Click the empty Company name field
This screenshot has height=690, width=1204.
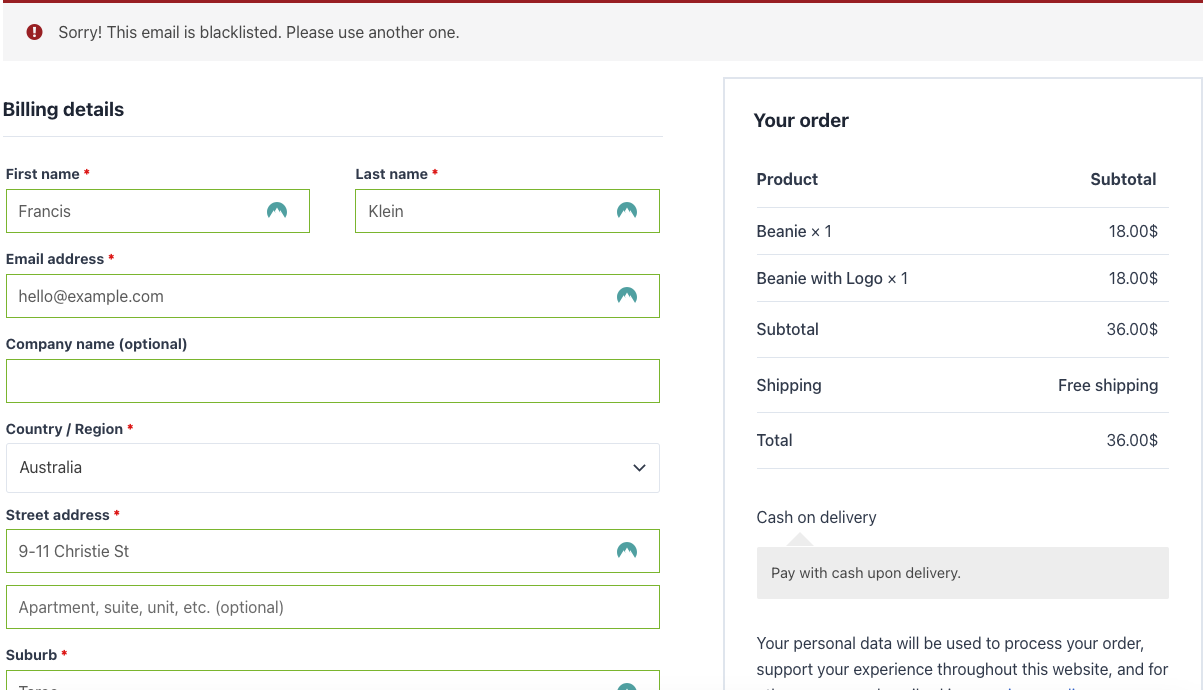(332, 381)
